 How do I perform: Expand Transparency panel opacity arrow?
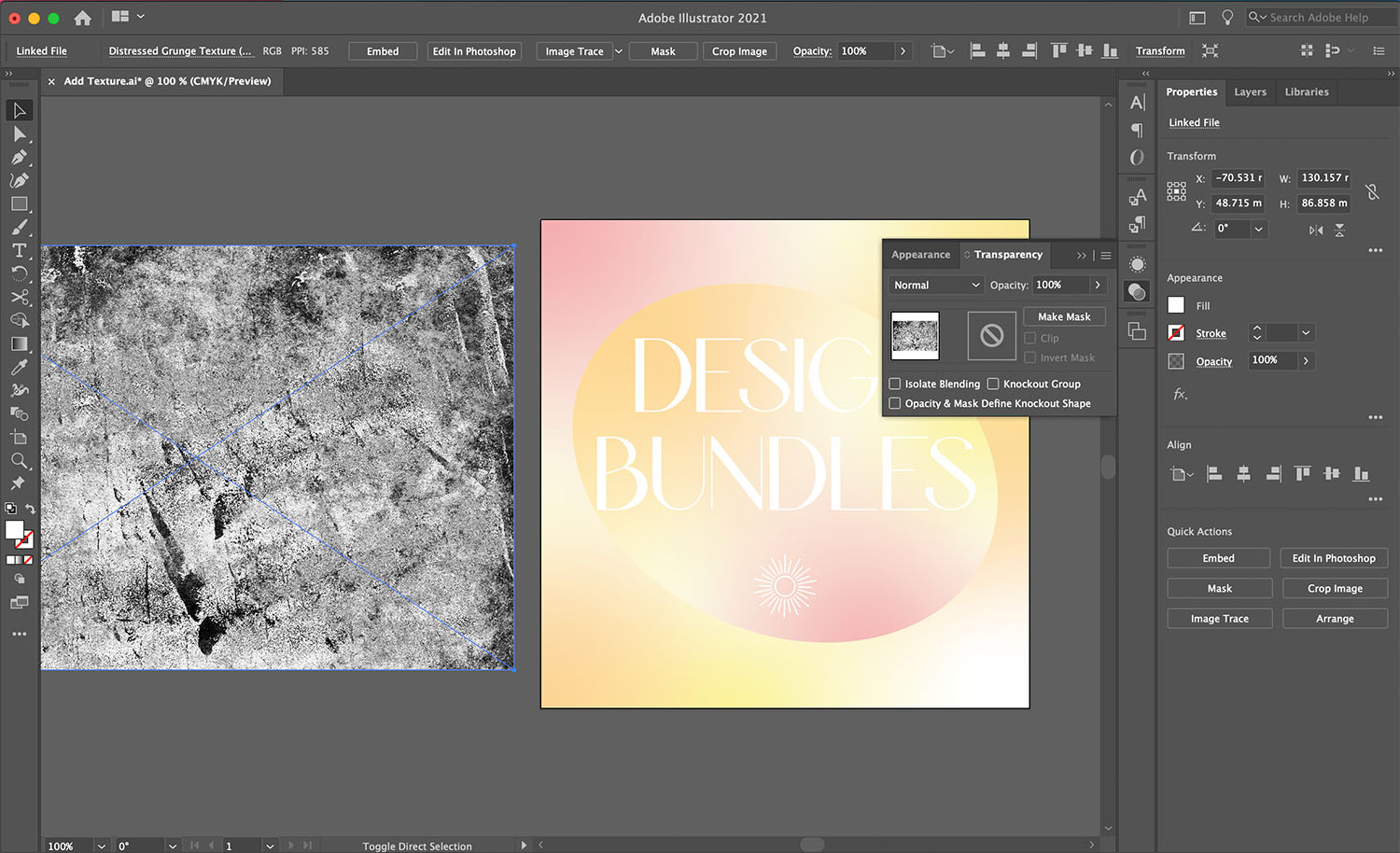click(1098, 285)
